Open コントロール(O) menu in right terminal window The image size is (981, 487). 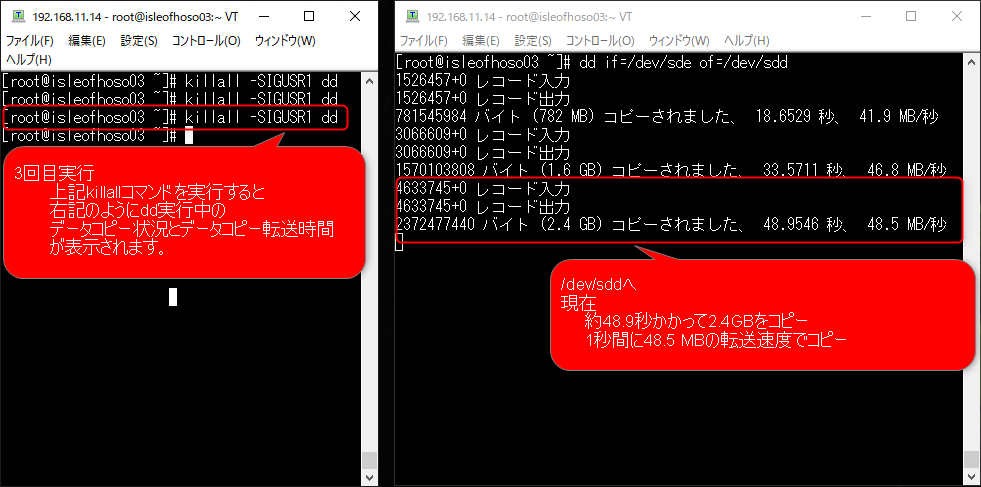[x=600, y=41]
